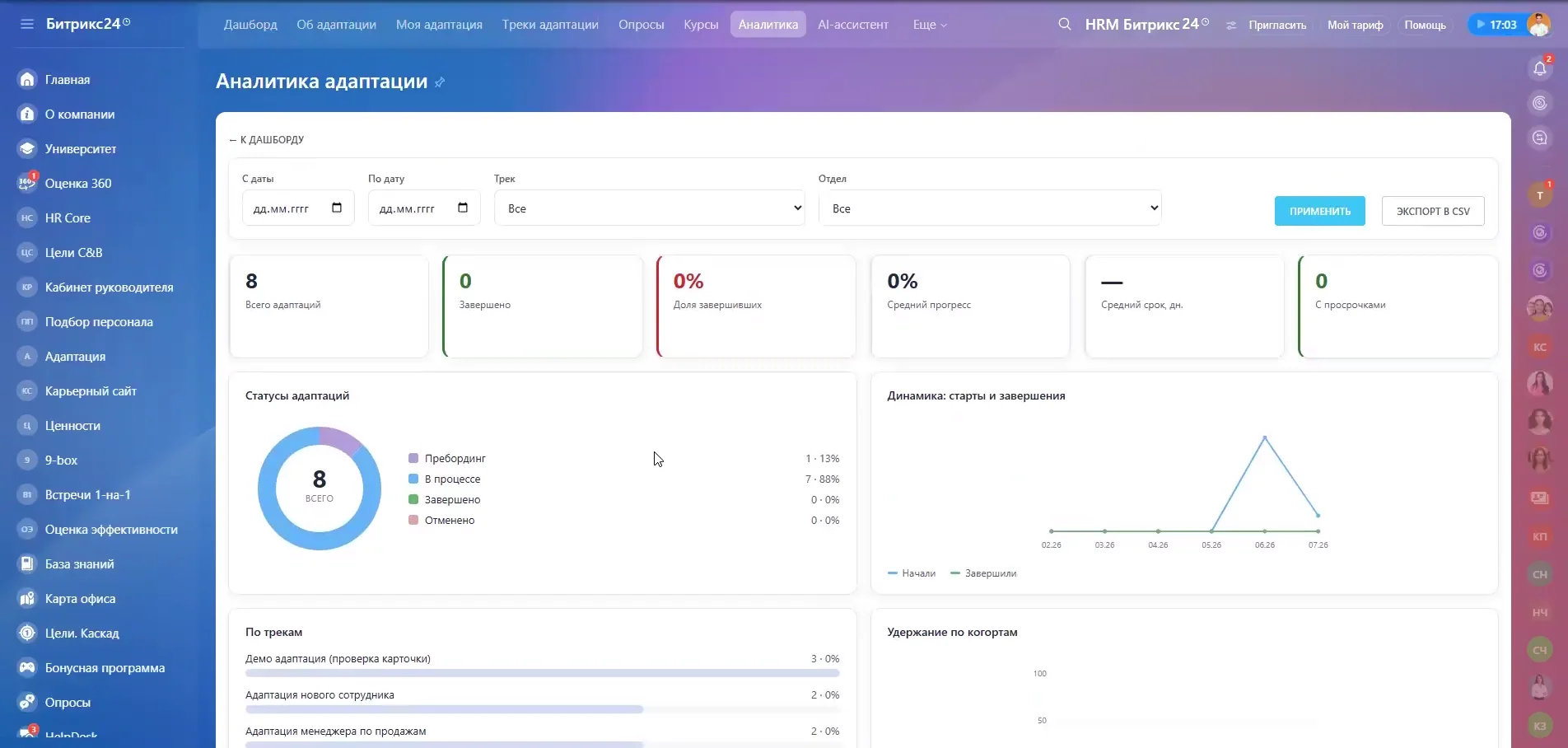
Task: Open Бонусная программа sidebar icon
Action: click(x=27, y=667)
